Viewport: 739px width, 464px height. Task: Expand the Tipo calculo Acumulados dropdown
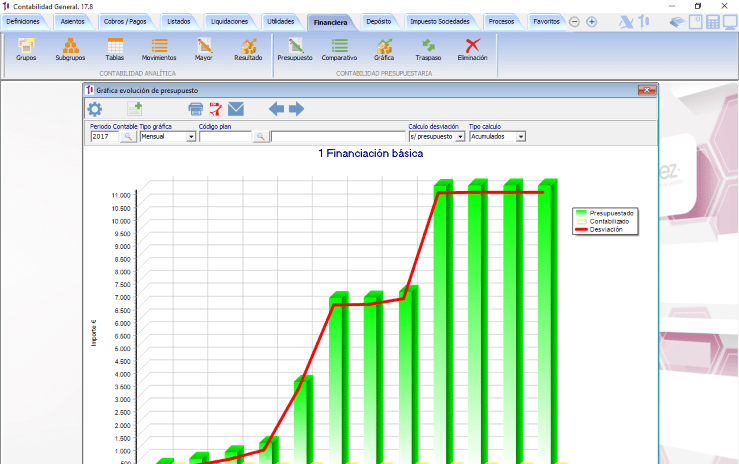520,137
